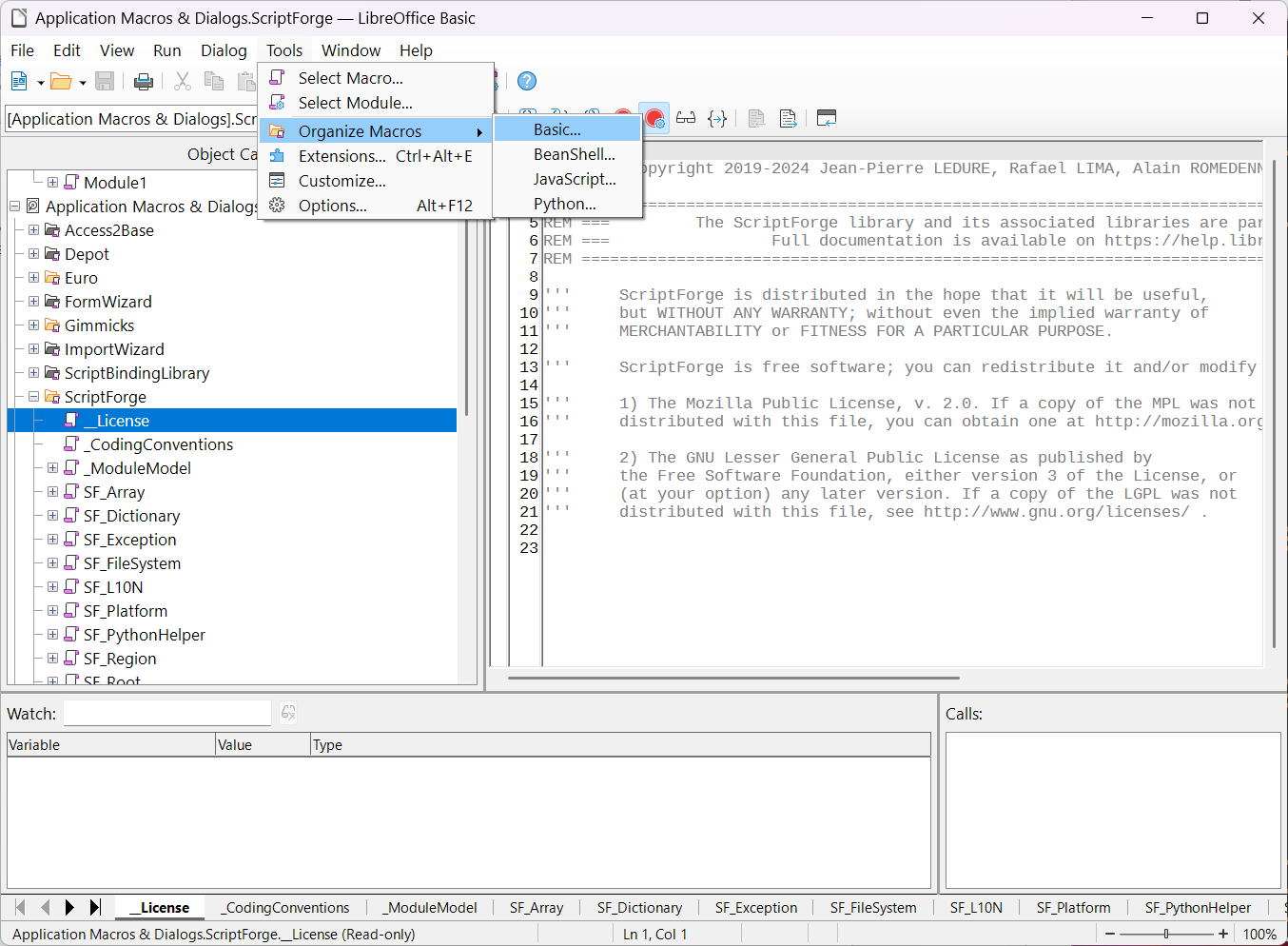Collapse the ScriptForge library node
Image resolution: width=1288 pixels, height=946 pixels.
tap(32, 396)
